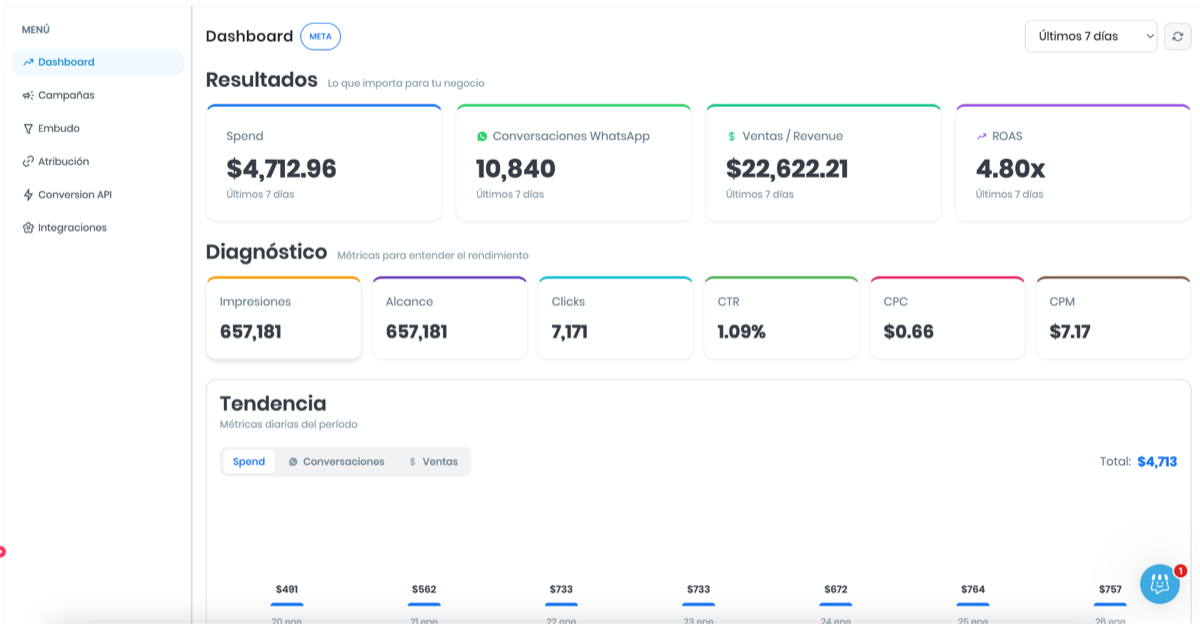This screenshot has width=1200, height=624.
Task: Click the CTR 1.09% card
Action: [782, 318]
